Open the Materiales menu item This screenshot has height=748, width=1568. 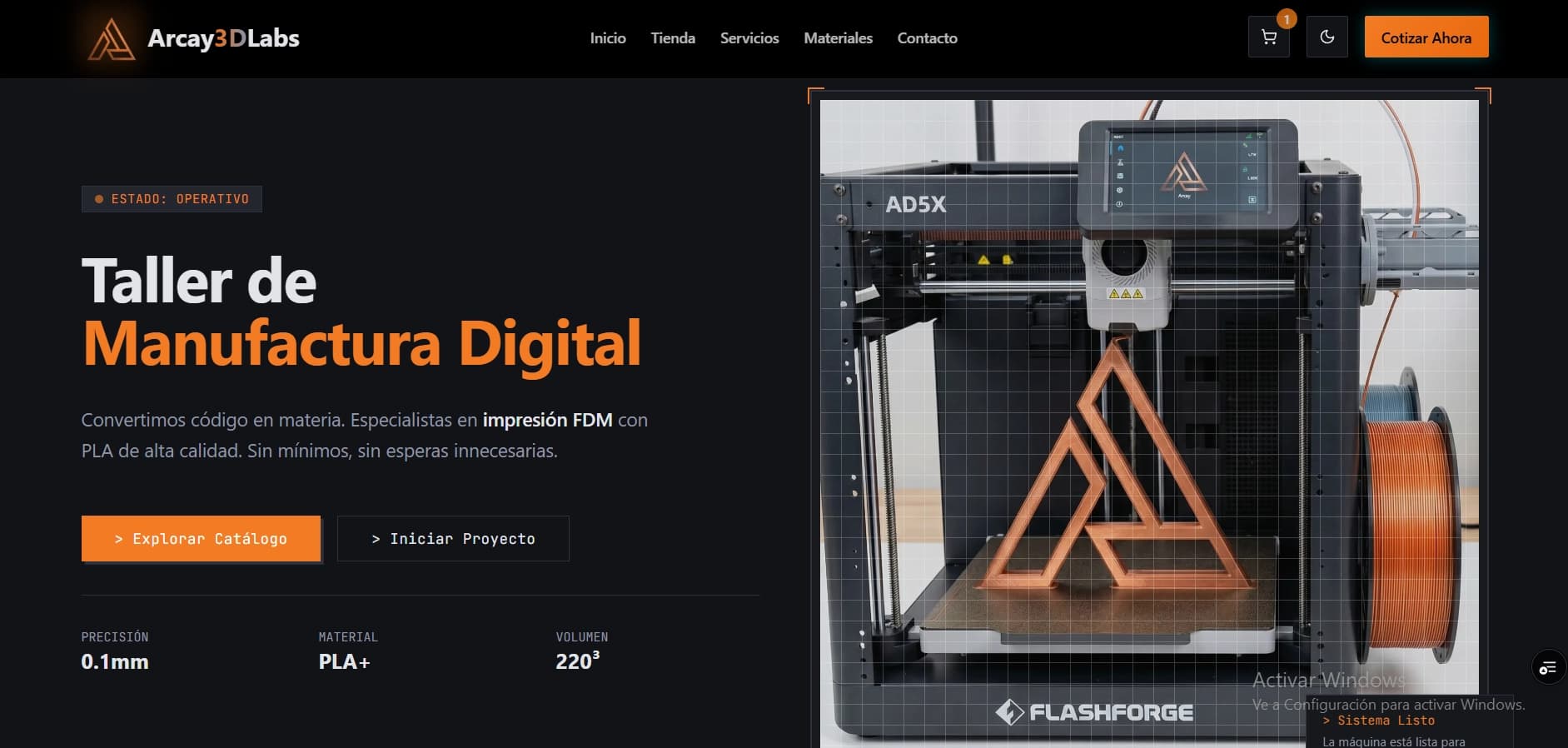point(838,38)
